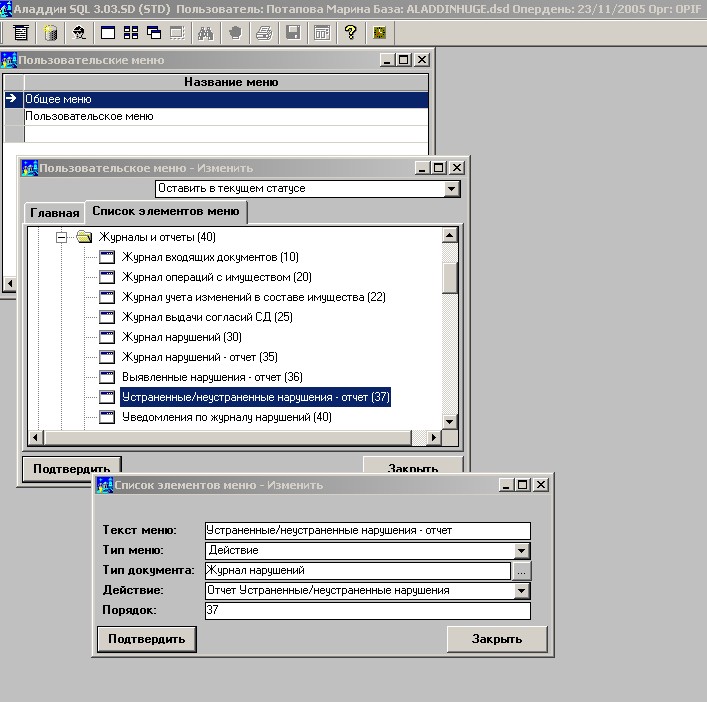Screen dimensions: 707x702
Task: Select the Пользовательское меню row
Action: point(226,116)
